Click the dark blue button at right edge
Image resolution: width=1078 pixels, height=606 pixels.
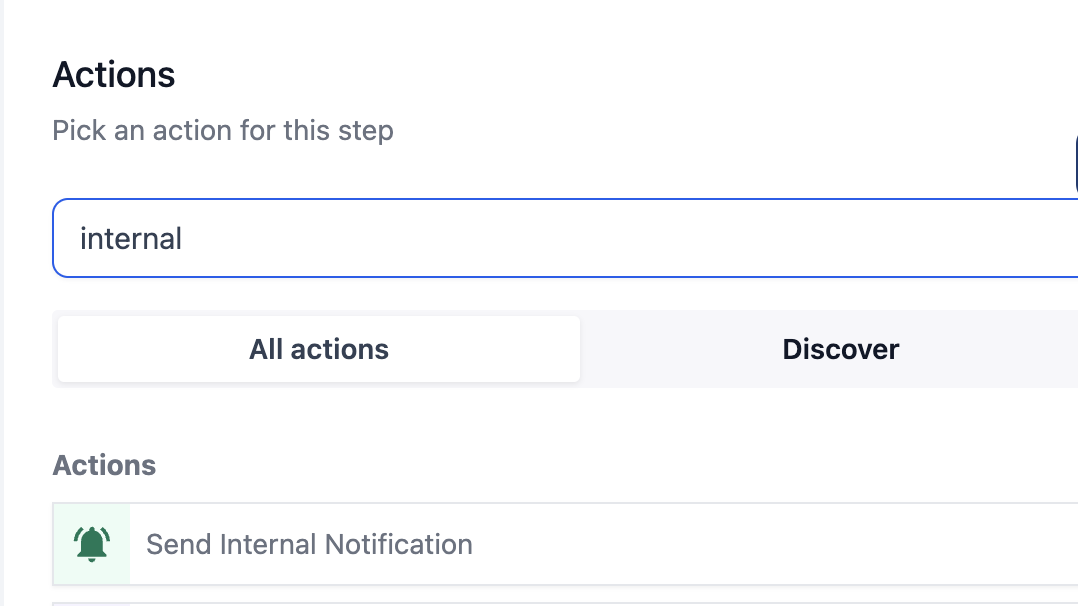tap(1076, 165)
